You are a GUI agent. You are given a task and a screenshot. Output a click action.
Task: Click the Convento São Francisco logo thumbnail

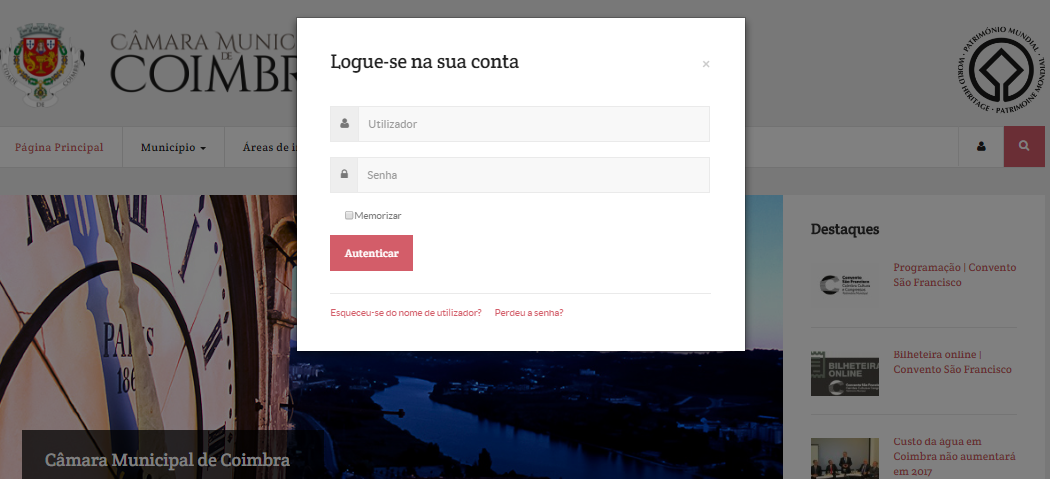pyautogui.click(x=844, y=285)
